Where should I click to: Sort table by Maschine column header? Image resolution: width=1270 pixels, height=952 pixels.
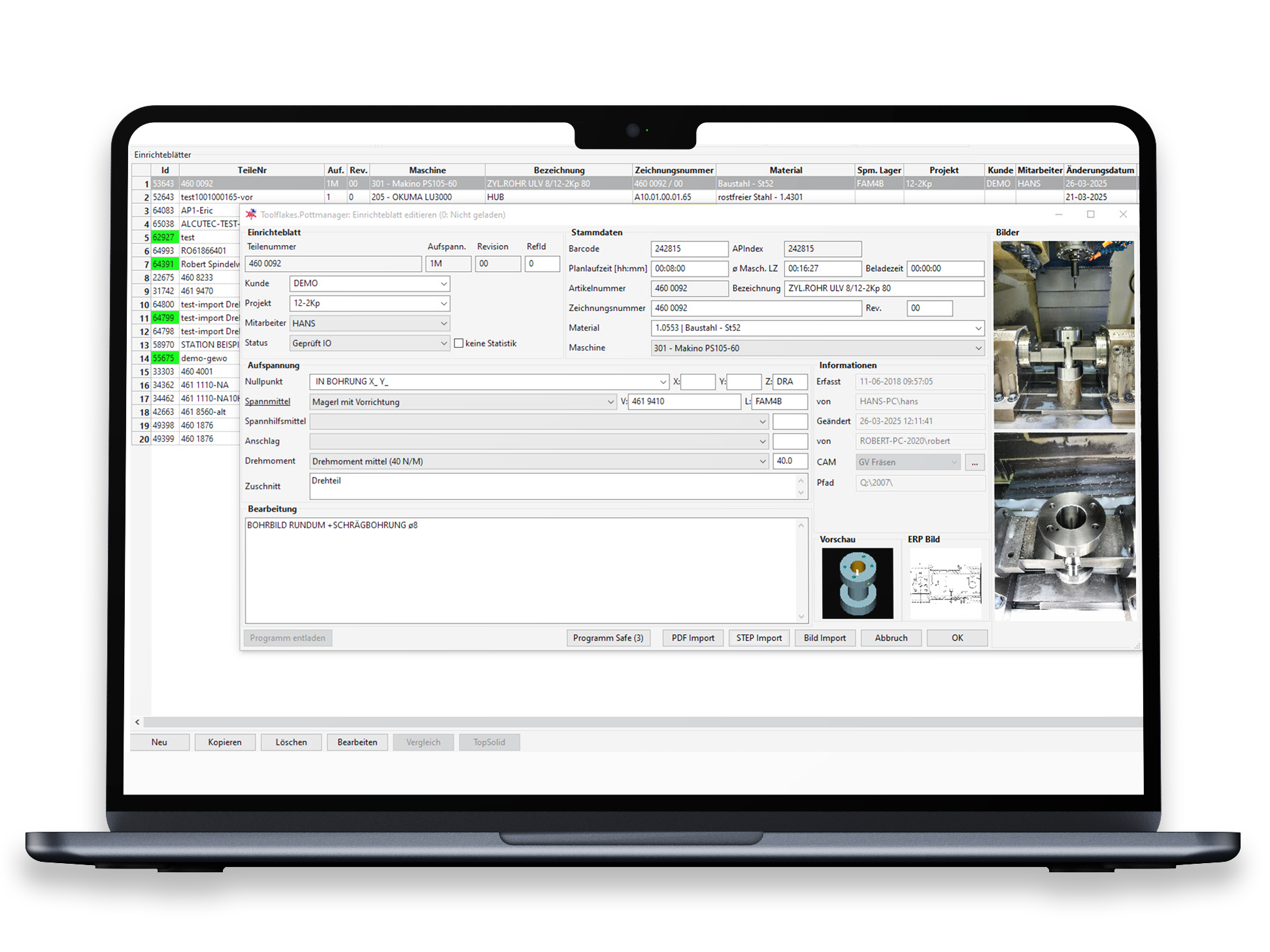point(427,170)
